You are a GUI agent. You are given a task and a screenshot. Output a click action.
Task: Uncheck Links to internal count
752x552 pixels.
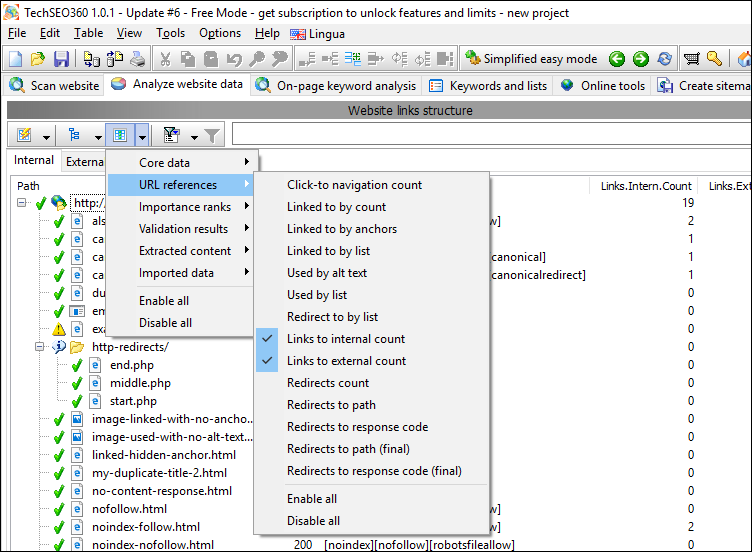click(346, 339)
